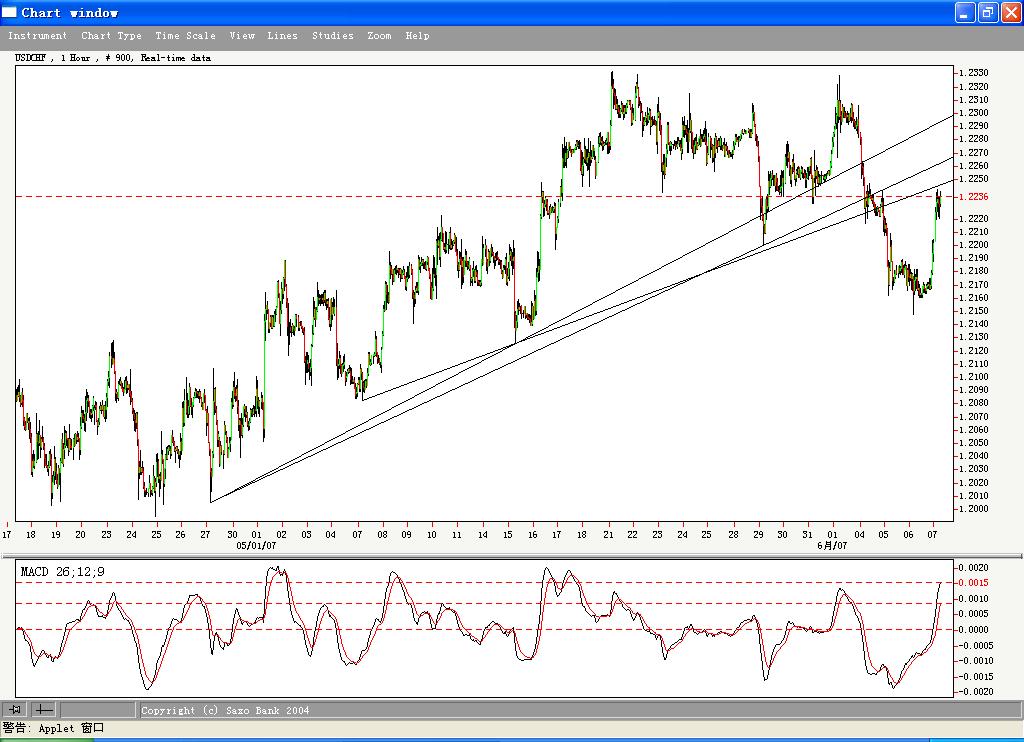Image resolution: width=1024 pixels, height=742 pixels.
Task: Restore down the Chart window
Action: 988,12
